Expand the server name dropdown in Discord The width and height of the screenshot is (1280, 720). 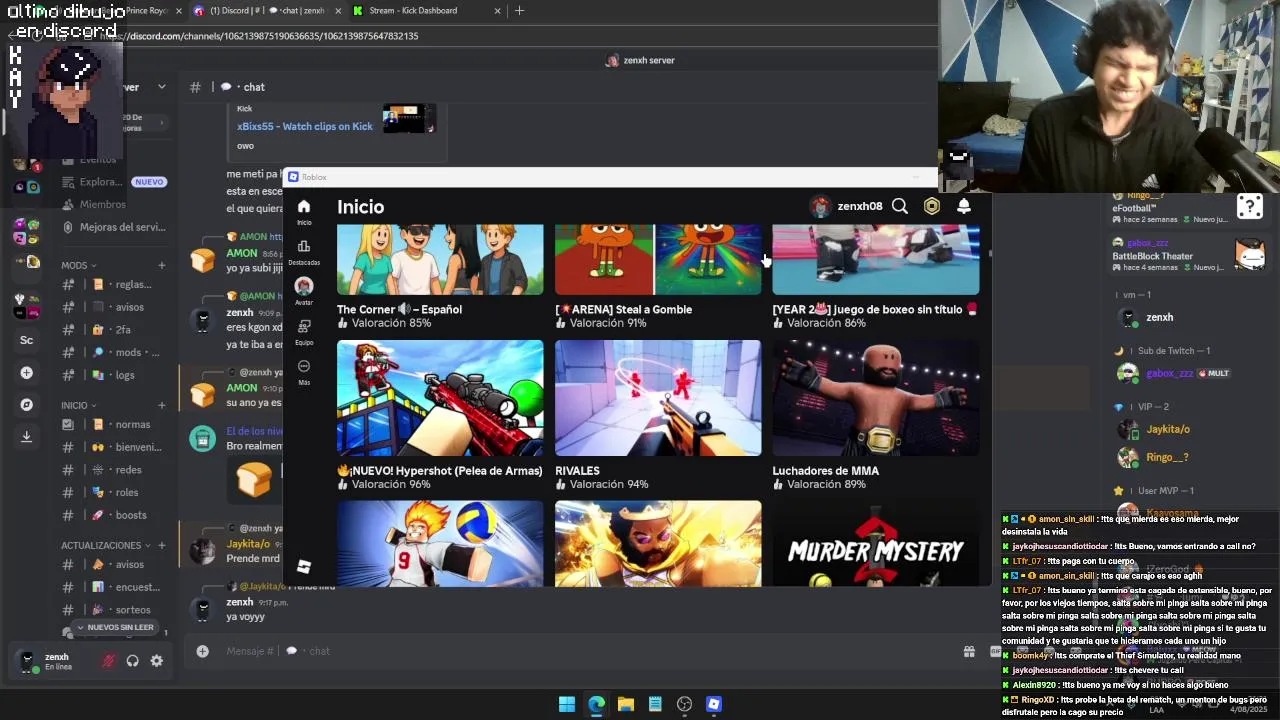pyautogui.click(x=161, y=87)
